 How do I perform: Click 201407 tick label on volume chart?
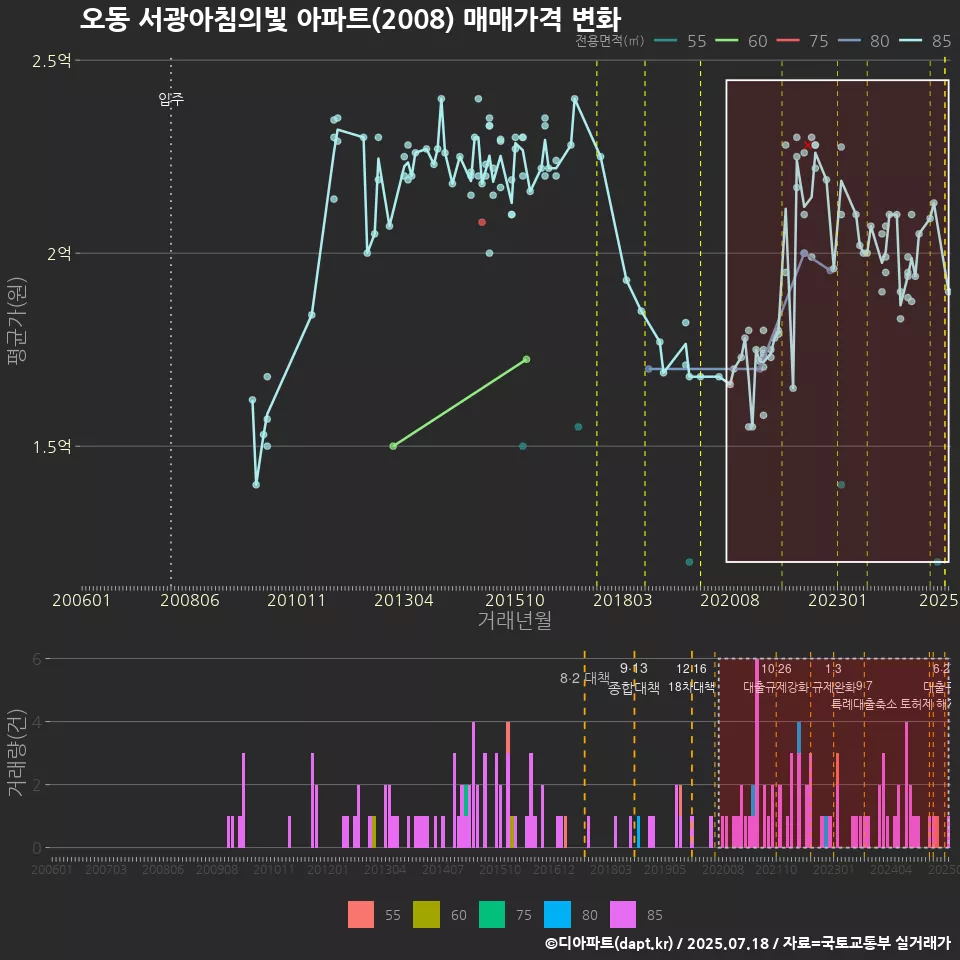pyautogui.click(x=442, y=869)
